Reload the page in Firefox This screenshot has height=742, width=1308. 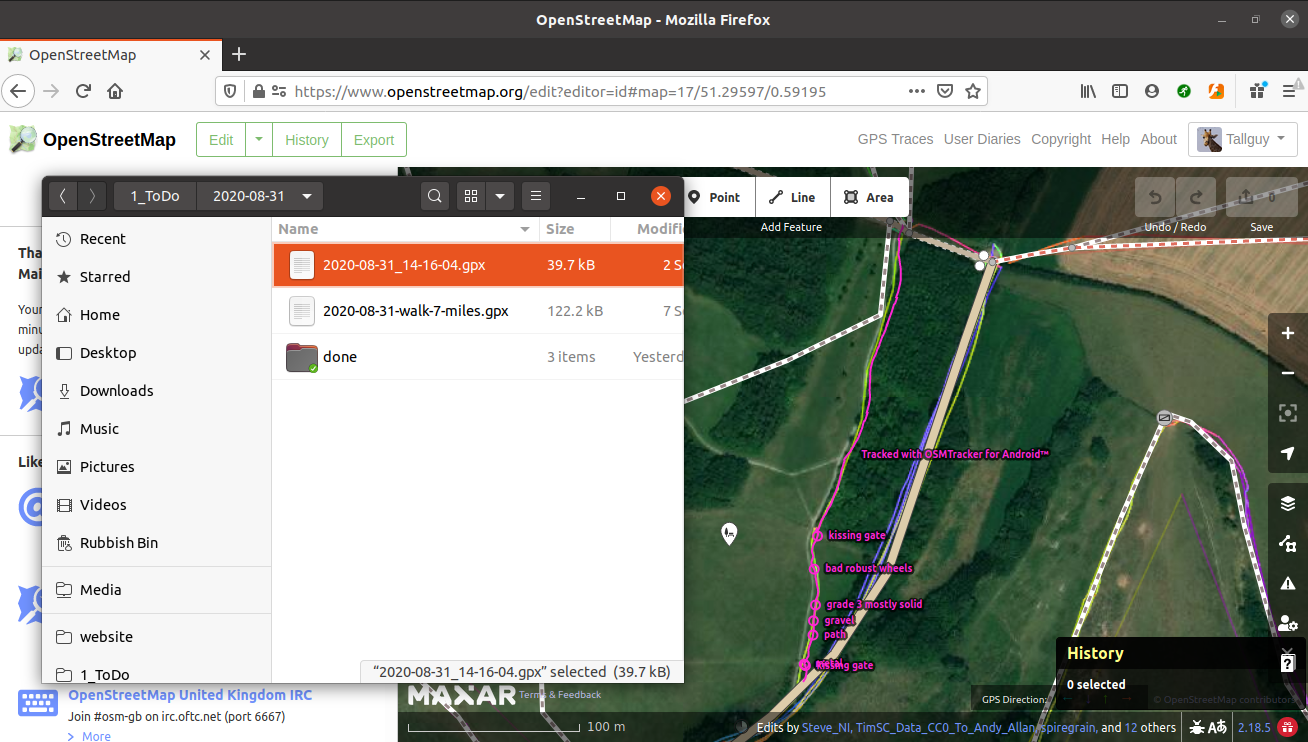tap(83, 91)
